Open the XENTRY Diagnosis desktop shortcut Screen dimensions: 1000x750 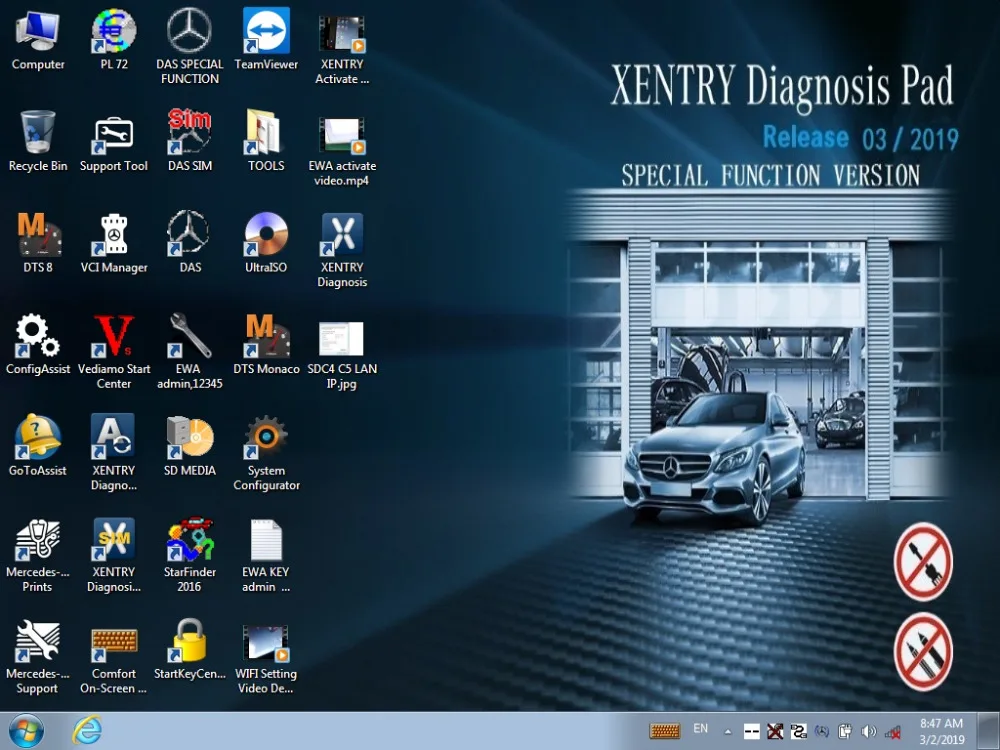tap(342, 250)
